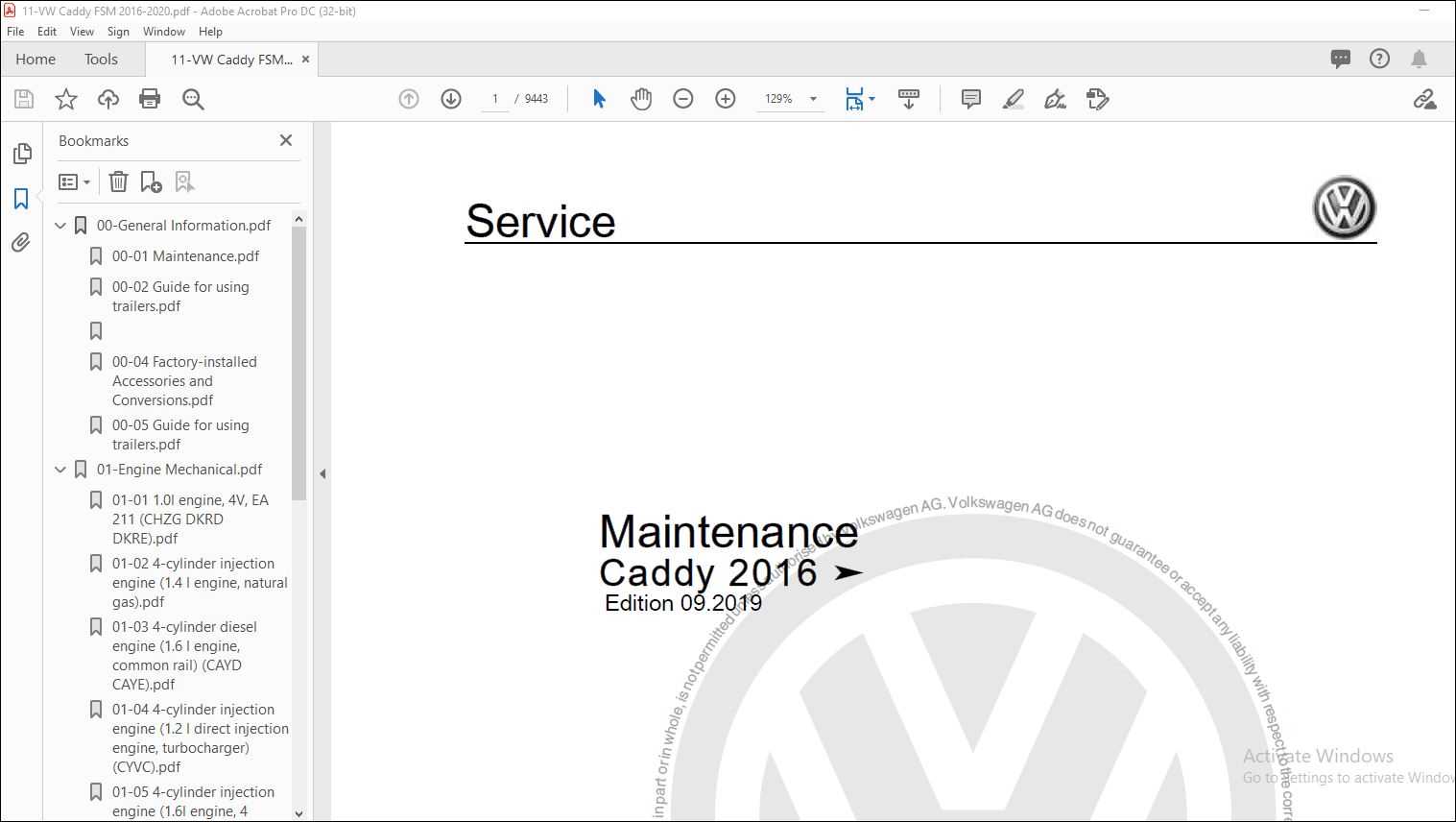View the notifications bell
The height and width of the screenshot is (822, 1456).
click(1419, 59)
